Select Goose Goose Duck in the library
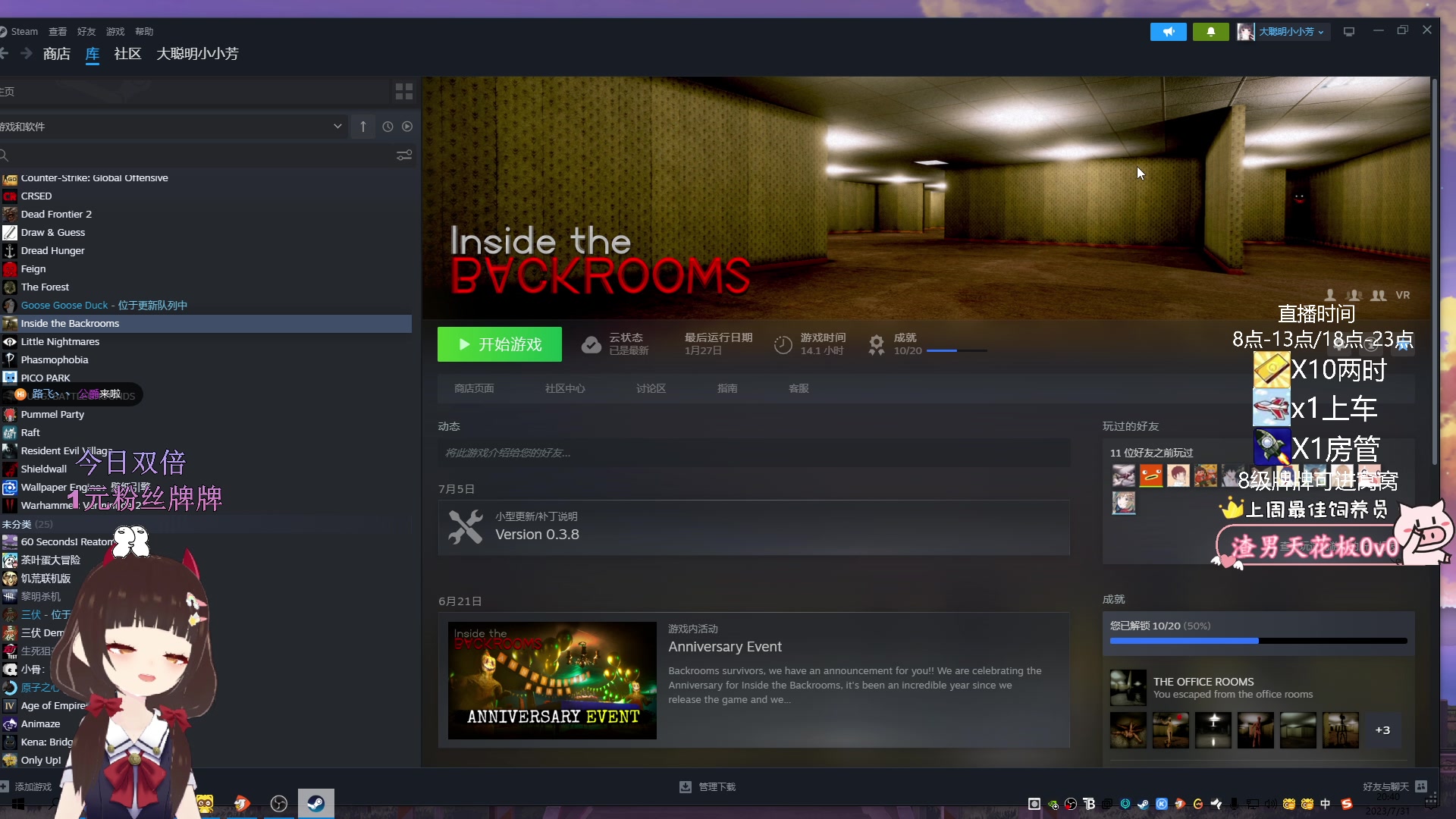The width and height of the screenshot is (1456, 819). [x=206, y=306]
